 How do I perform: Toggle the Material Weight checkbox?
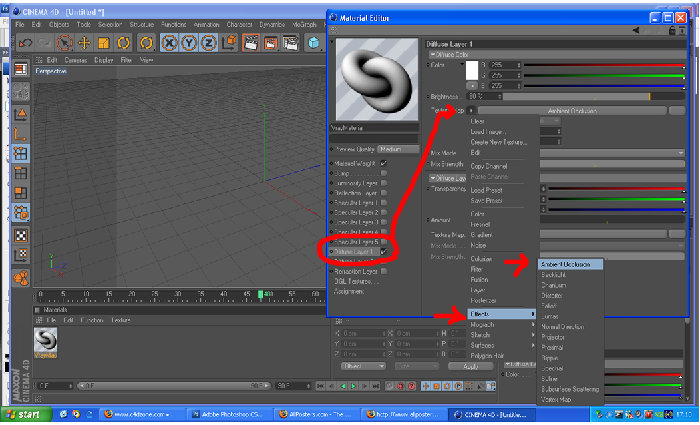tap(383, 163)
